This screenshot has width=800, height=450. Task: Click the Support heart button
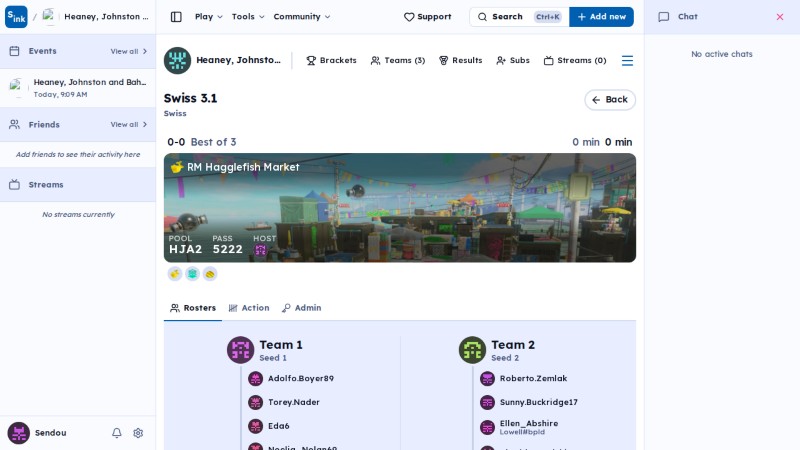click(428, 17)
